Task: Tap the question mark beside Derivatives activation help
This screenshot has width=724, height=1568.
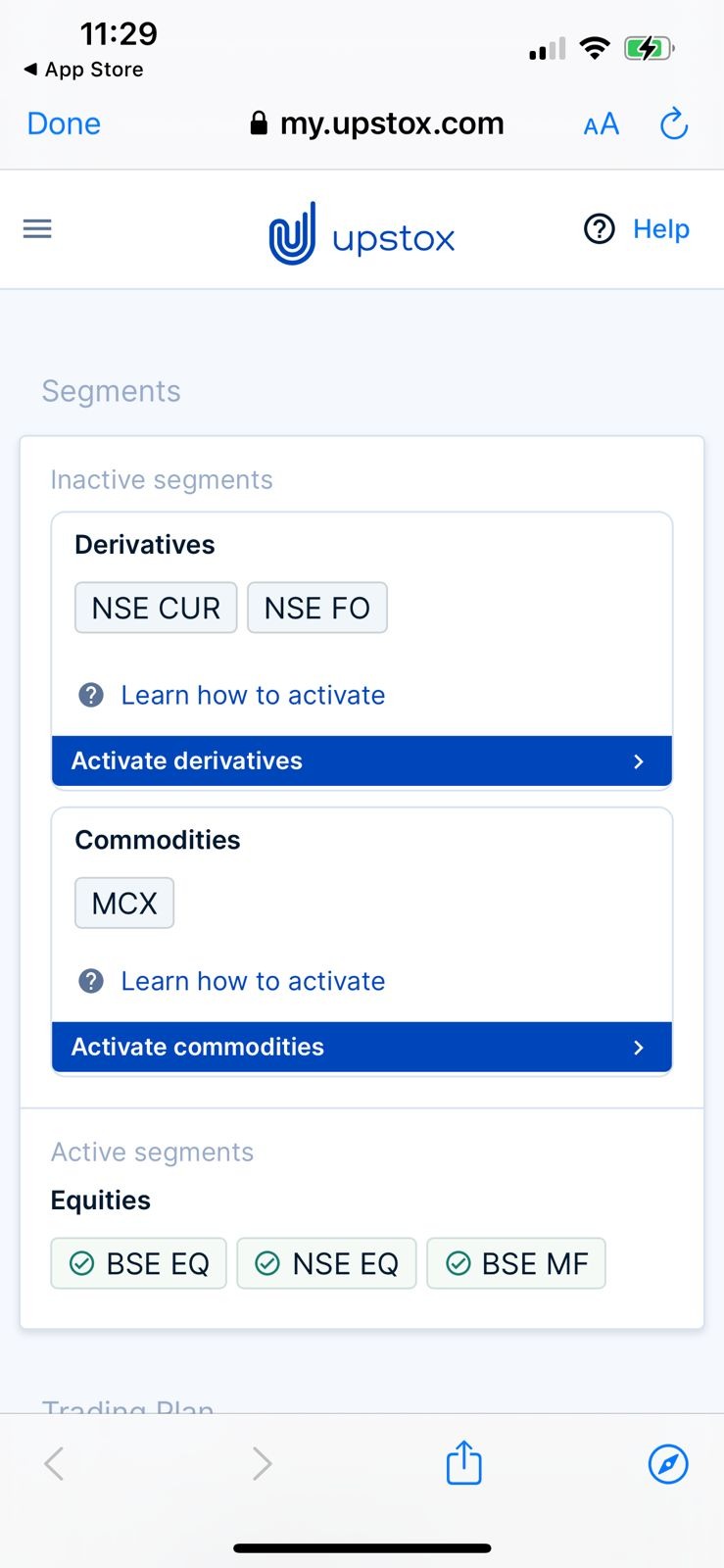Action: [91, 695]
